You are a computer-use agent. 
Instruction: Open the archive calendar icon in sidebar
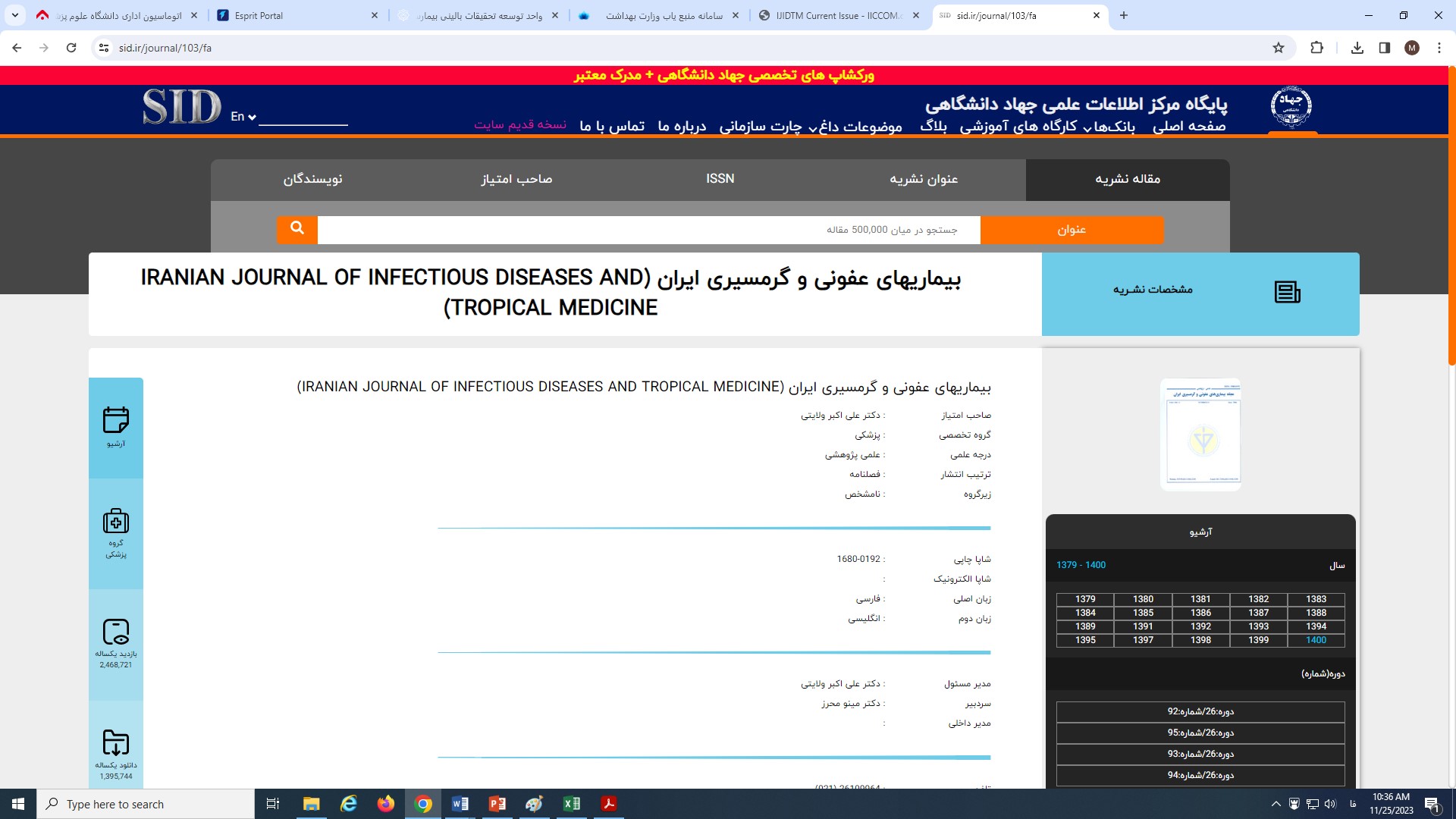116,420
